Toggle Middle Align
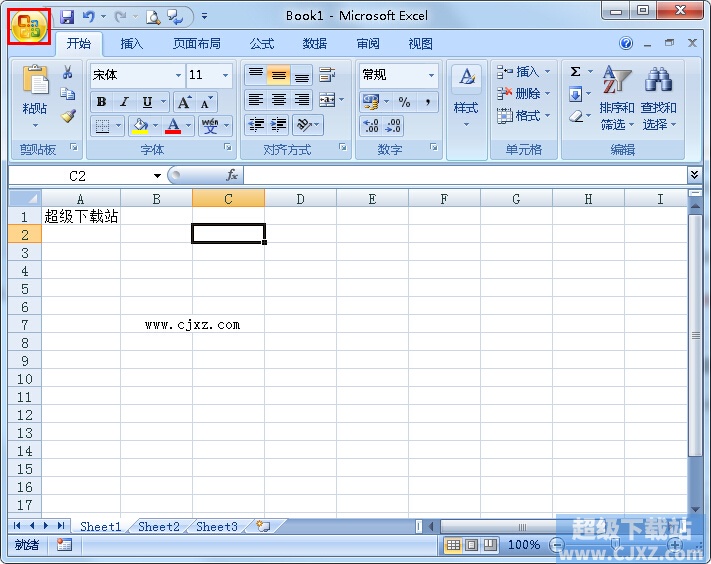Viewport: 711px width, 564px height. pyautogui.click(x=278, y=74)
